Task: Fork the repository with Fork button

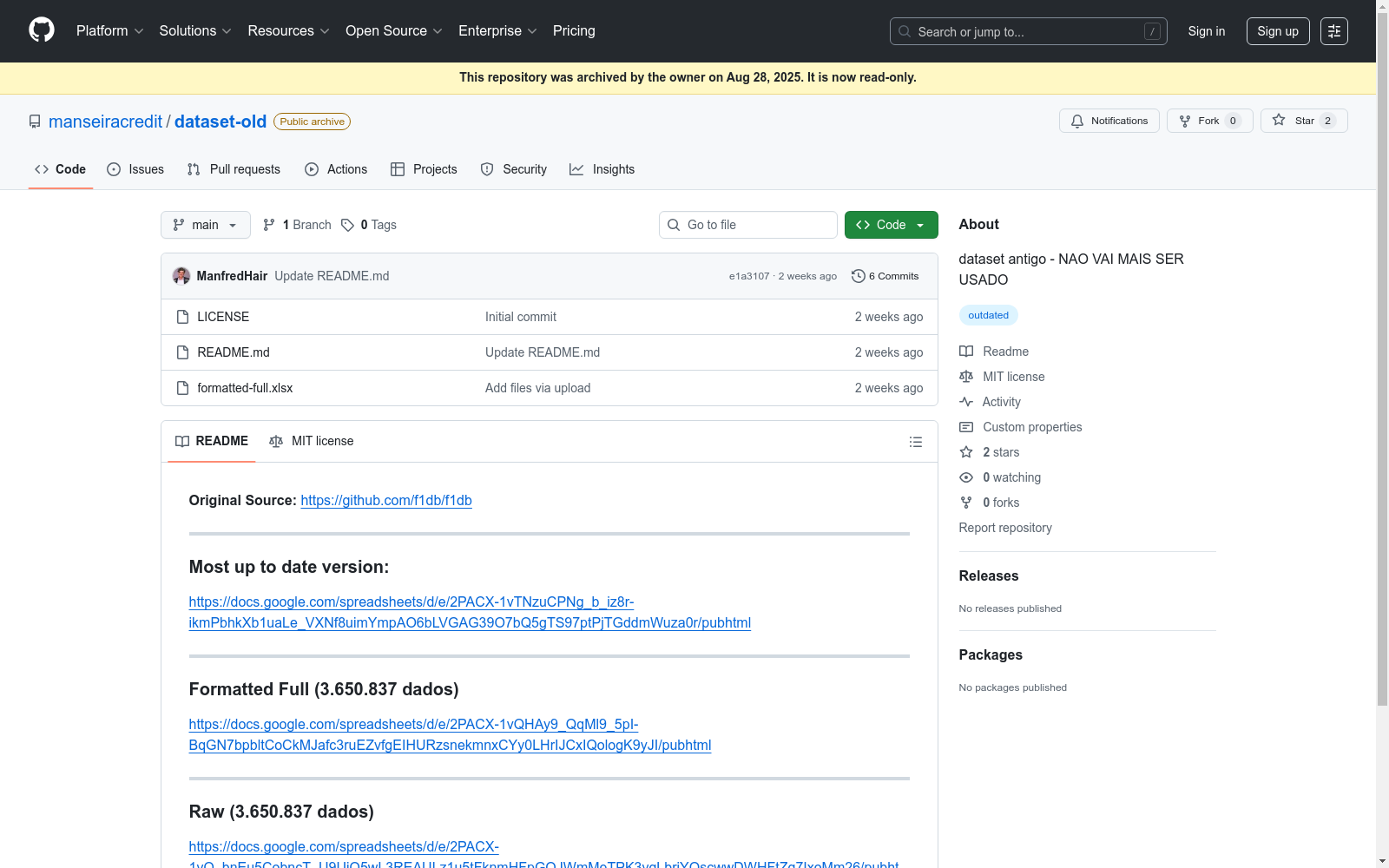Action: [1209, 121]
